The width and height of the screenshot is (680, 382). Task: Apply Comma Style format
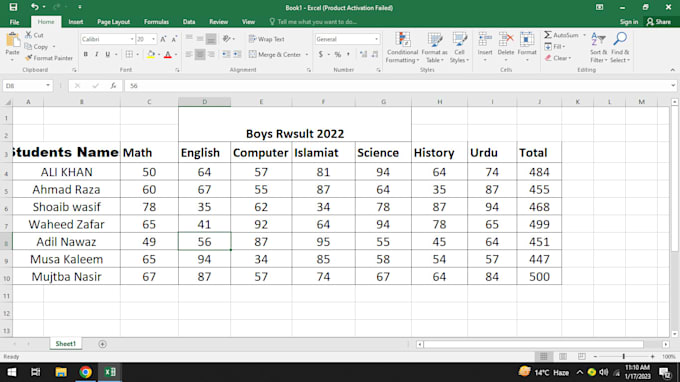tap(348, 54)
